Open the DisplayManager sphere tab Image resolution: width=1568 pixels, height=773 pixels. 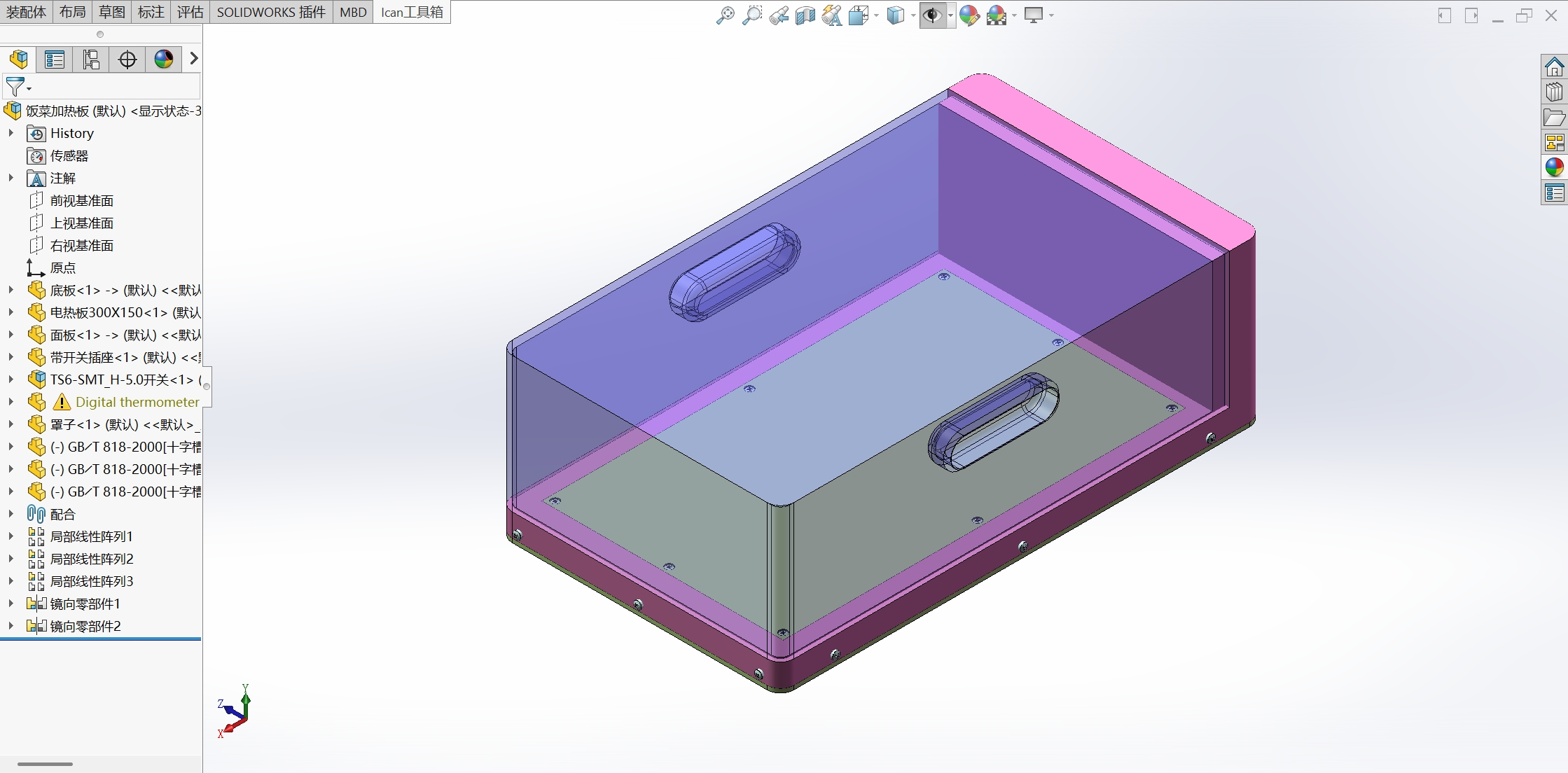tap(164, 60)
